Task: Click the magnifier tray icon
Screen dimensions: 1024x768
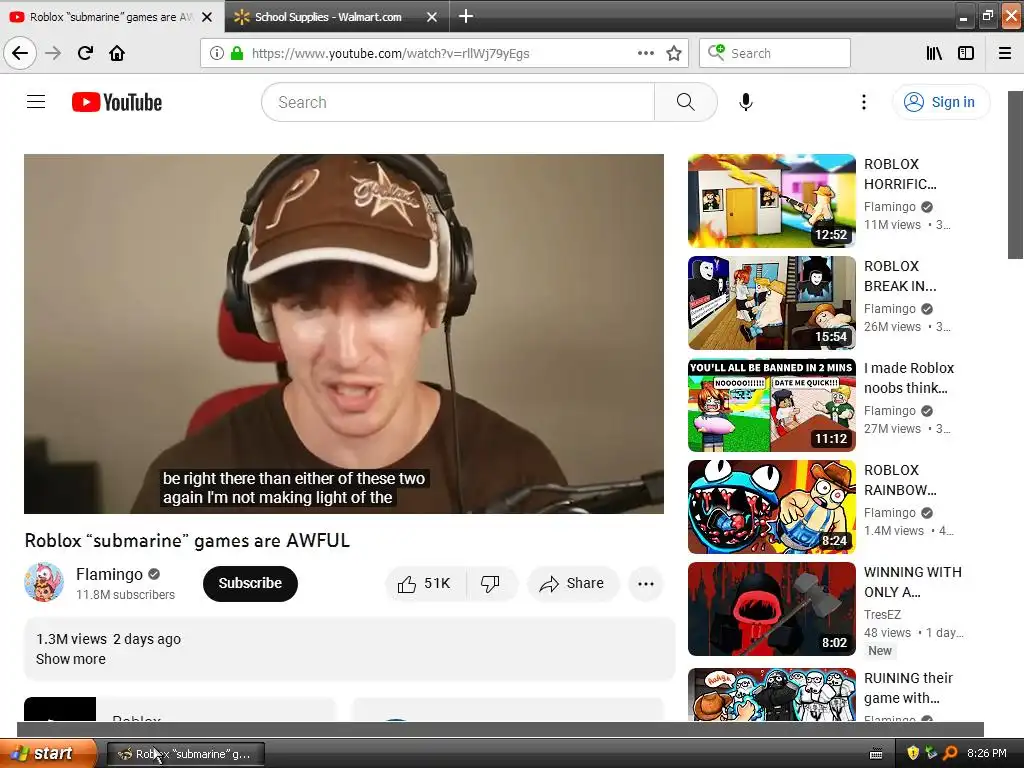Action: (x=951, y=754)
